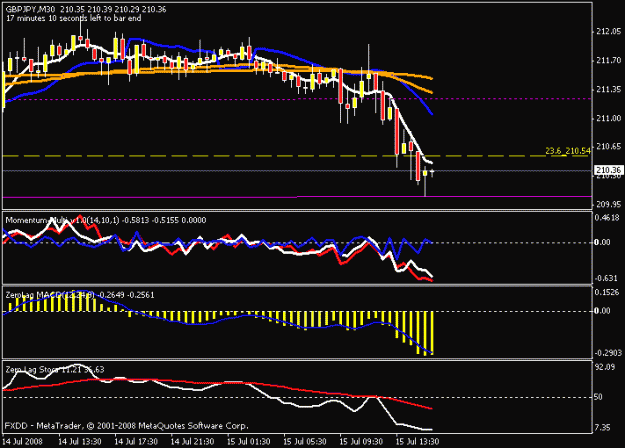Click the 211.00 price scale value
This screenshot has height=448, width=625.
[608, 118]
